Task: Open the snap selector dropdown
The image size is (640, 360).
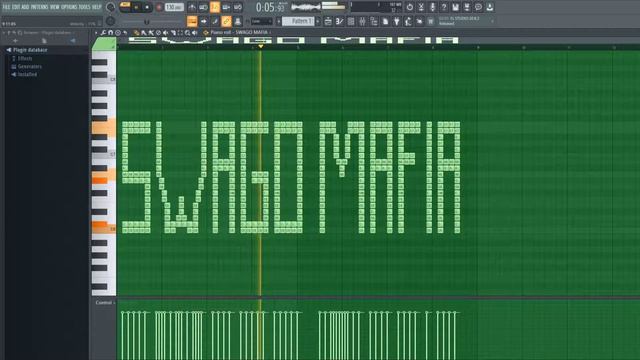Action: [x=261, y=21]
